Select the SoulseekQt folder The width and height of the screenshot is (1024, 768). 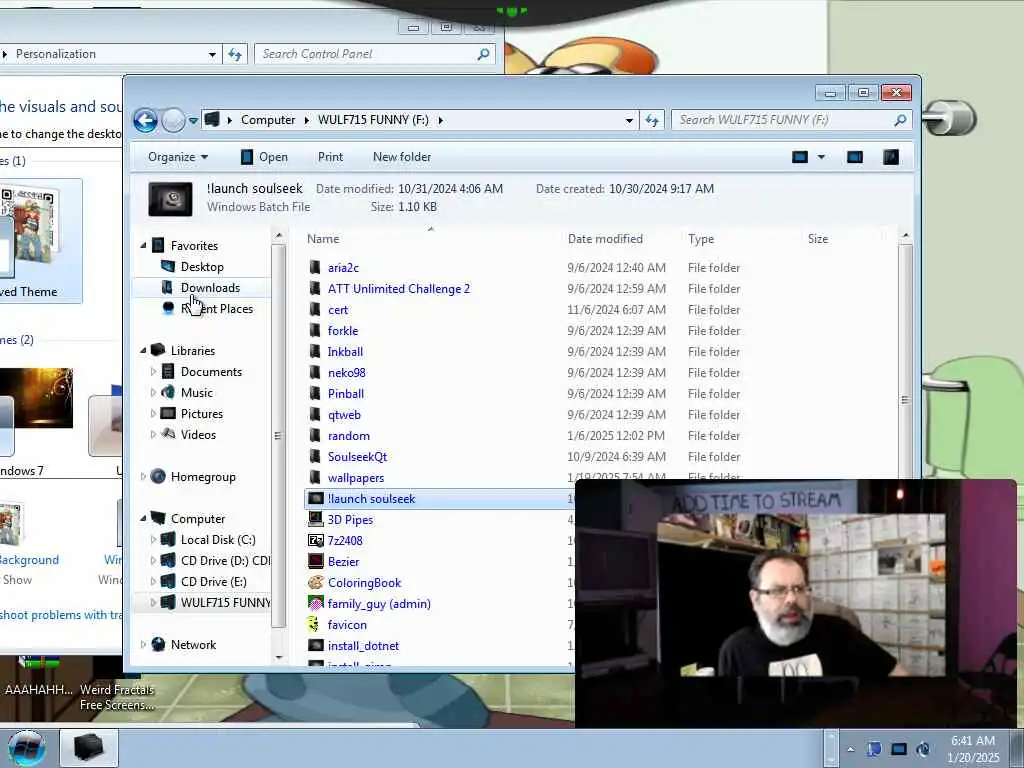coord(357,456)
